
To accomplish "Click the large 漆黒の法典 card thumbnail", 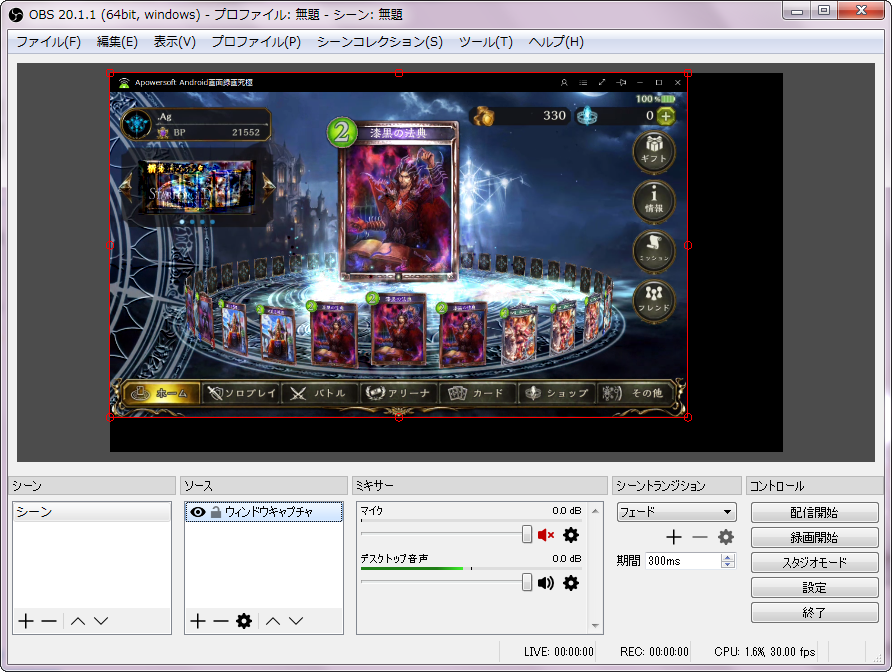I will (399, 200).
